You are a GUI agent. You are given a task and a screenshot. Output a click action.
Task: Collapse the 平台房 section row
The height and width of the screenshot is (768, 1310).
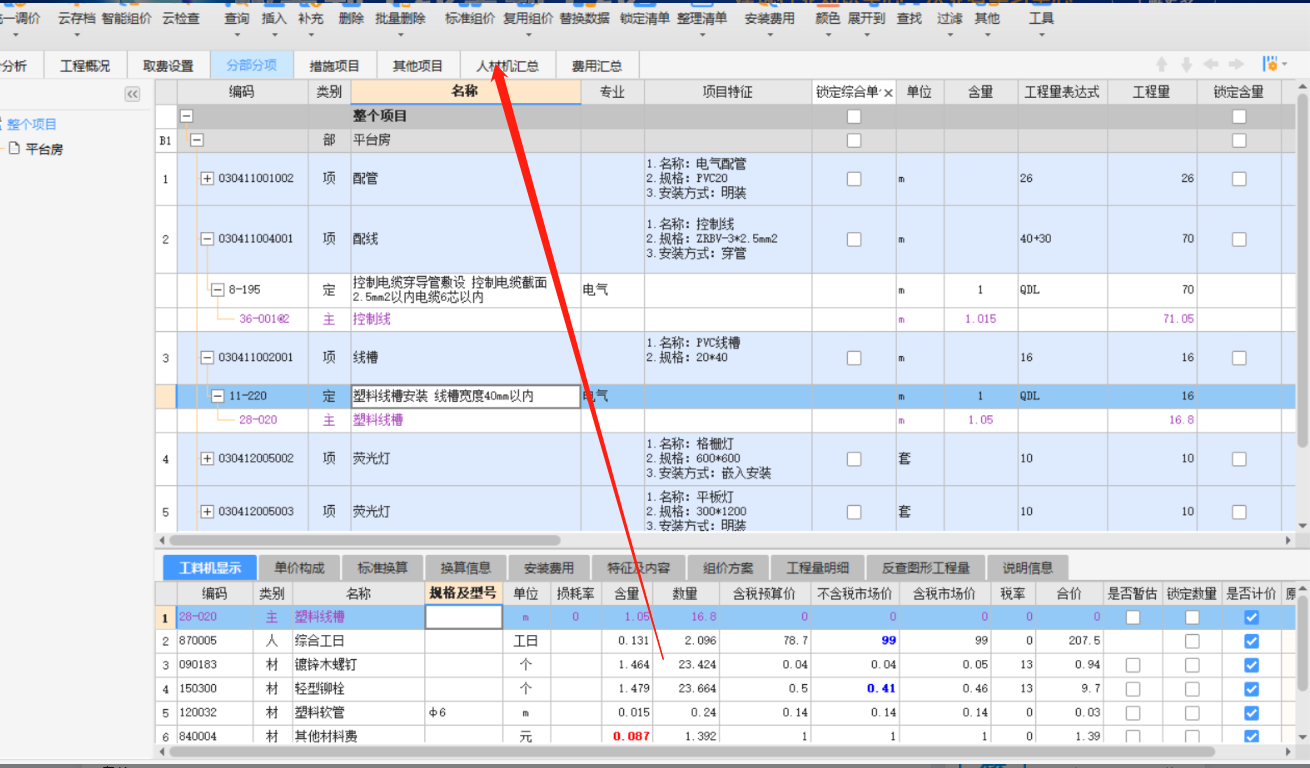click(196, 141)
